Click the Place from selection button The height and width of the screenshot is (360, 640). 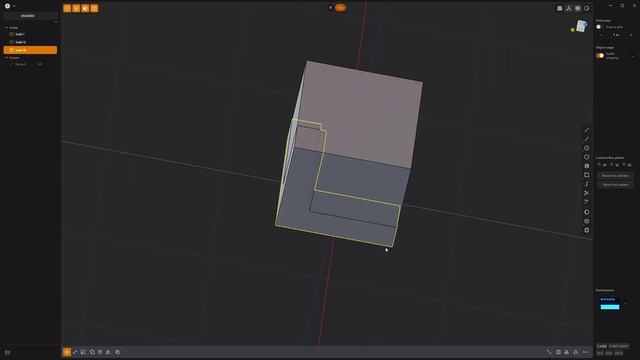(615, 176)
